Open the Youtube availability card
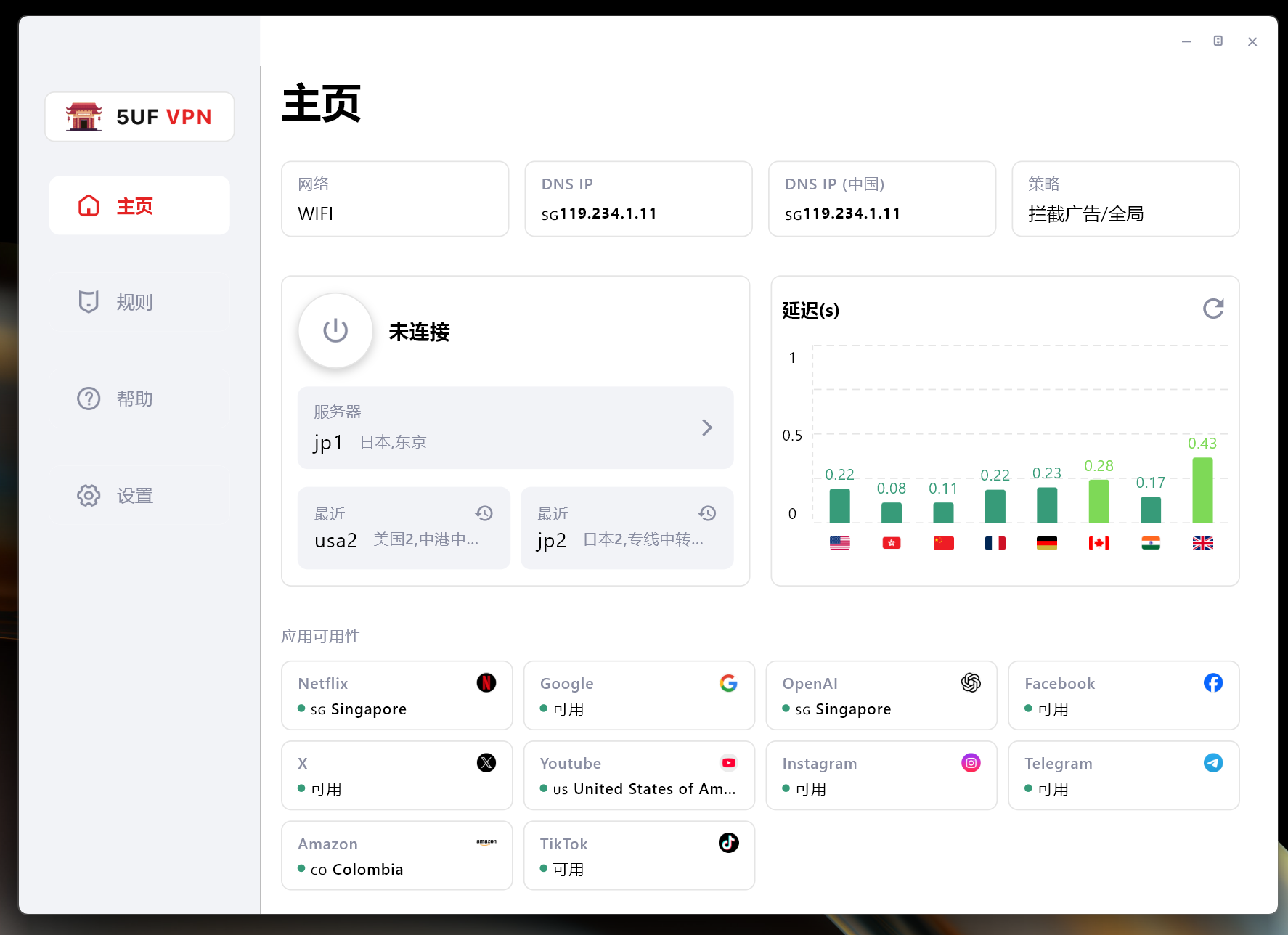 pyautogui.click(x=638, y=775)
